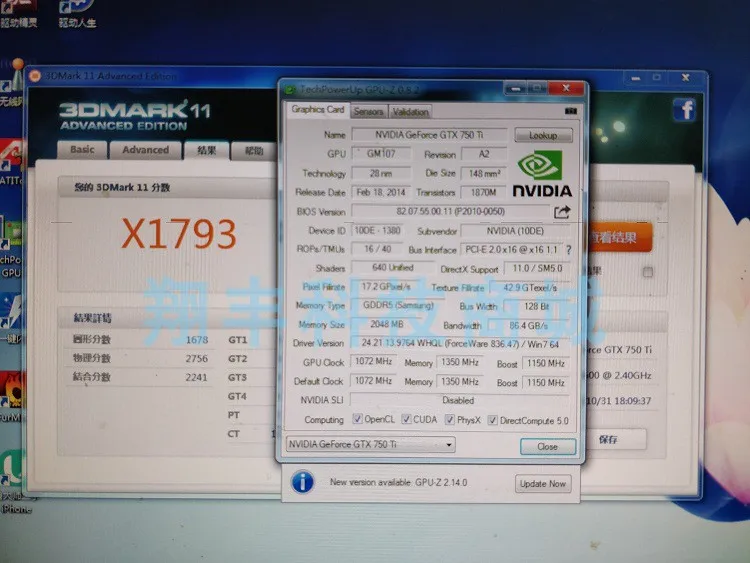The image size is (750, 563).
Task: Click the GT4 label in 3DMark details
Action: coord(237,396)
